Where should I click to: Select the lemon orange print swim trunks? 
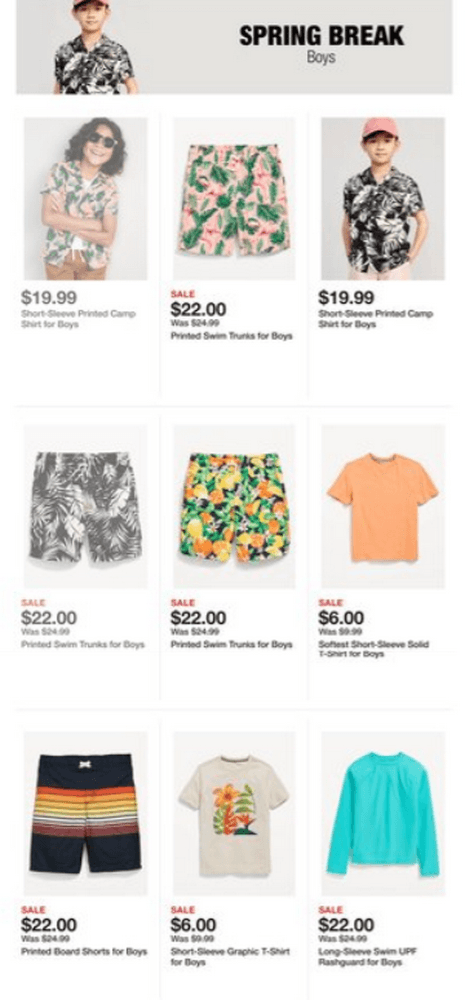[x=234, y=506]
